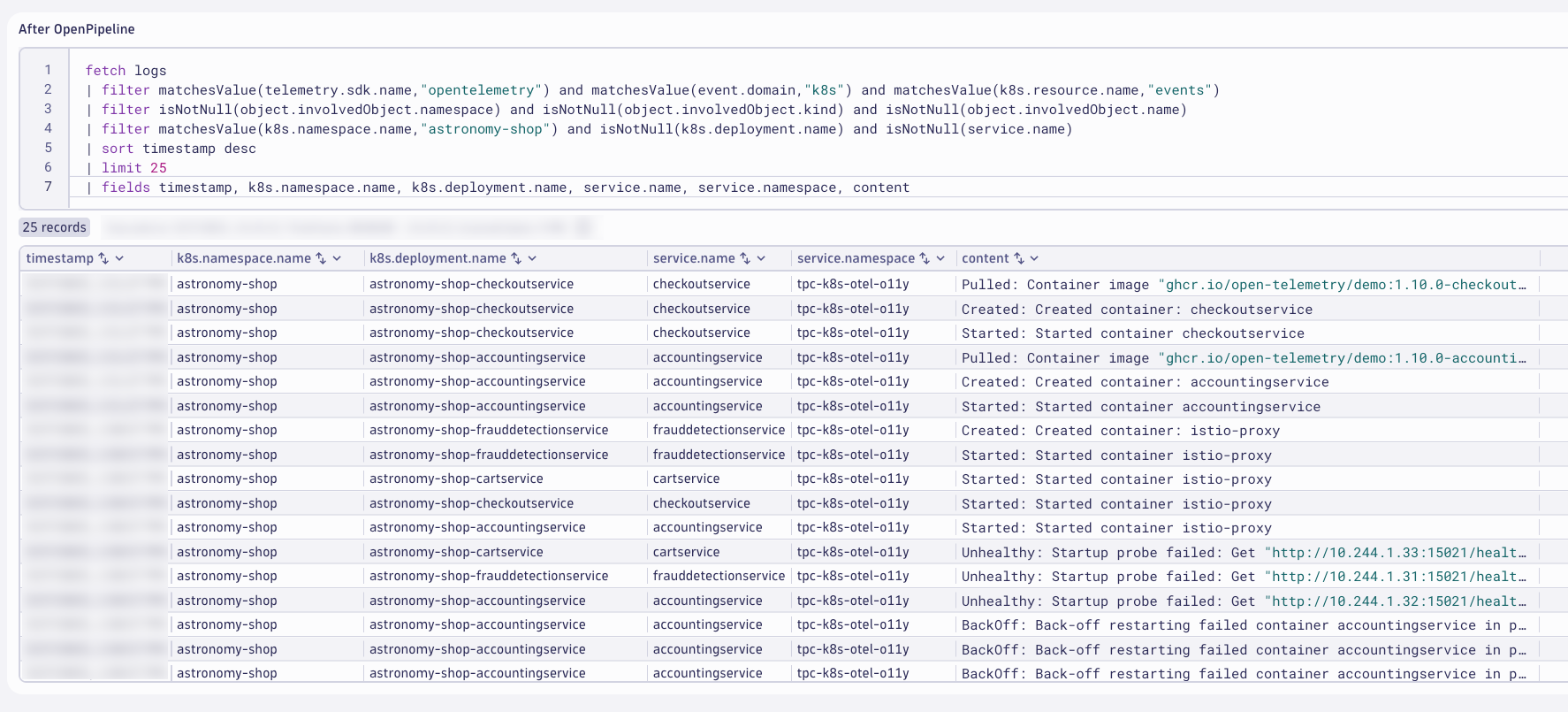
Task: Click the first 'checkoutservice' service name cell
Action: pos(702,284)
